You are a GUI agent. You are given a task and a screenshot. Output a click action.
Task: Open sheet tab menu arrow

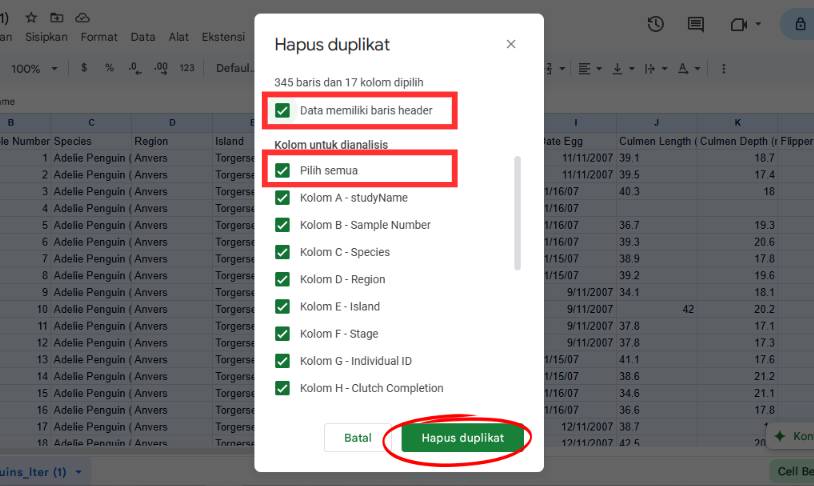pos(78,472)
